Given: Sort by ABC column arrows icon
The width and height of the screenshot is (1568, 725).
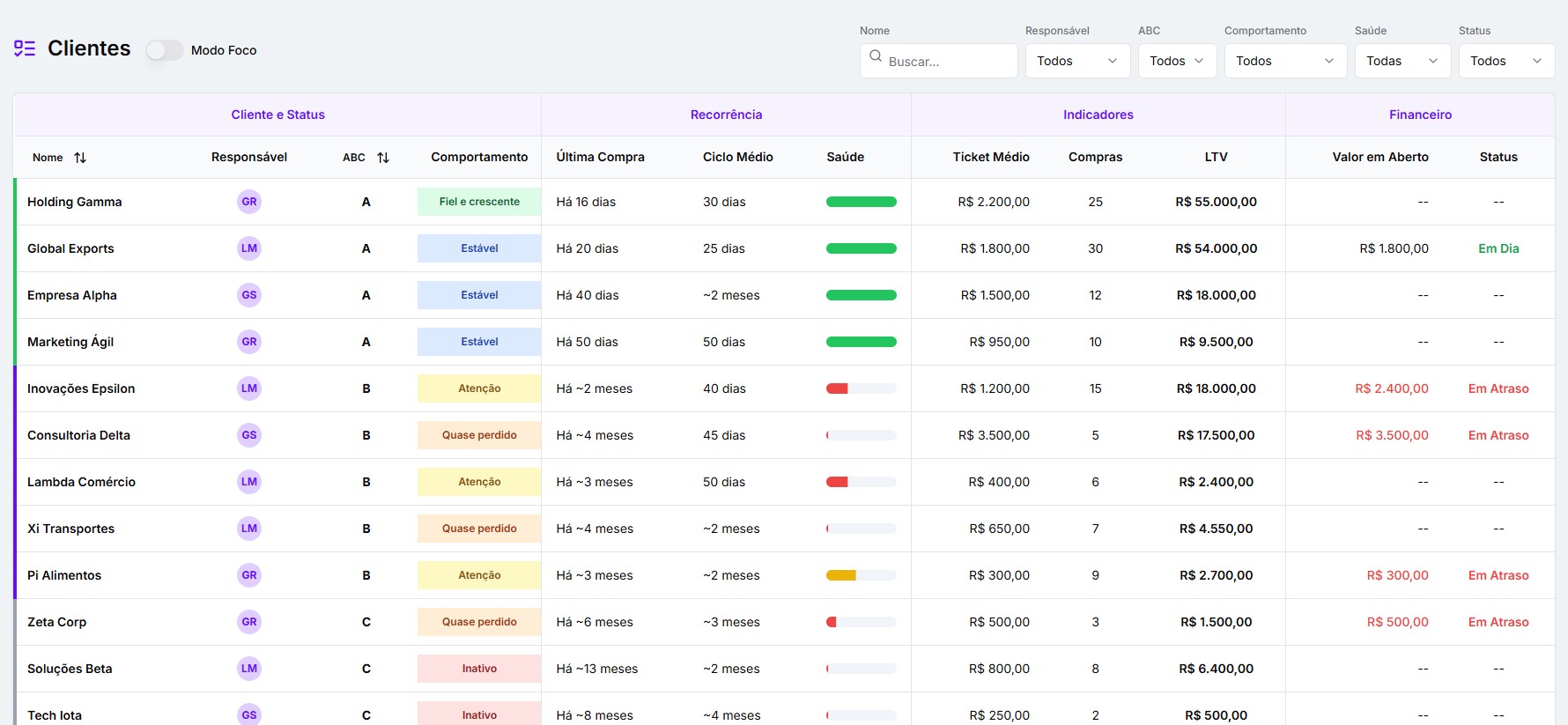Looking at the screenshot, I should 383,158.
